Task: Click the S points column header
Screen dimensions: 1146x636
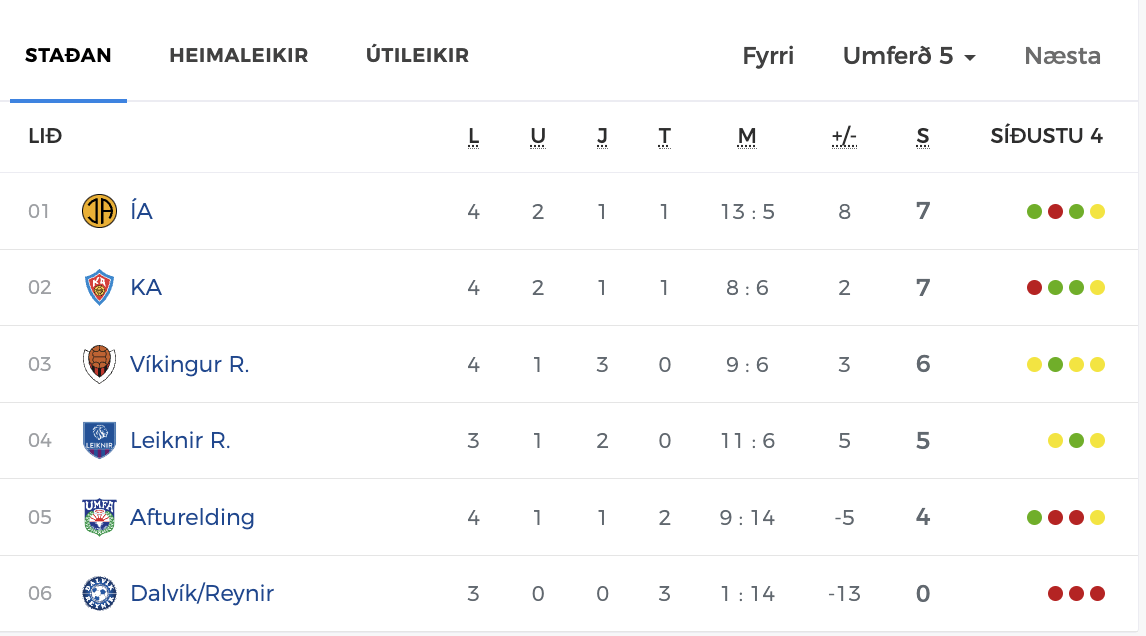Action: coord(923,137)
